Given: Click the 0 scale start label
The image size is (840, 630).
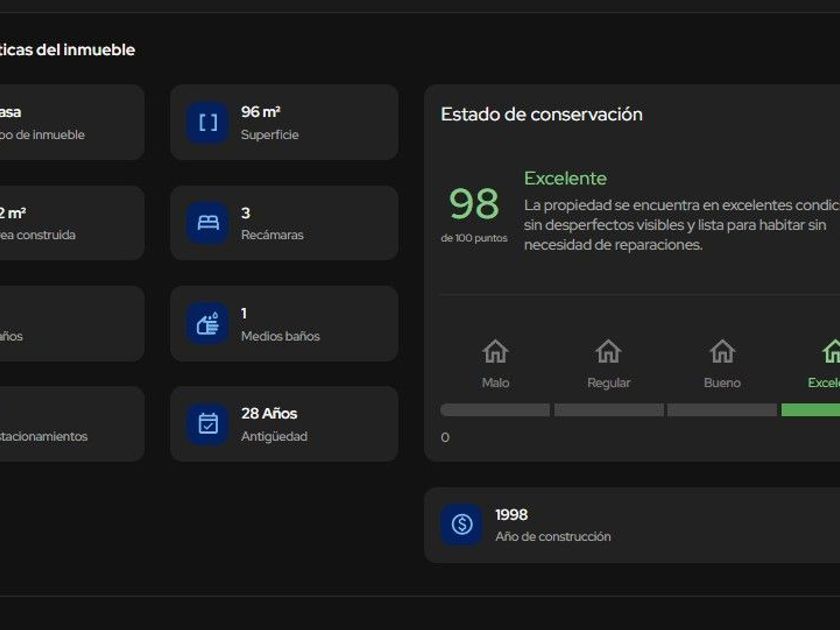Looking at the screenshot, I should [x=445, y=438].
